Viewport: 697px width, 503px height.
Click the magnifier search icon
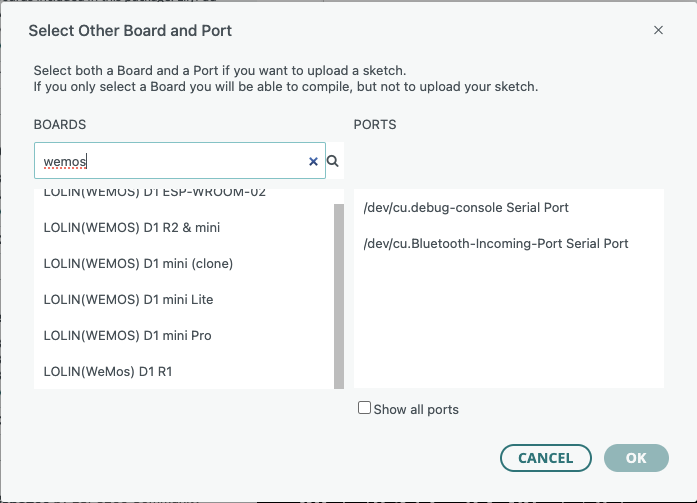pyautogui.click(x=333, y=160)
